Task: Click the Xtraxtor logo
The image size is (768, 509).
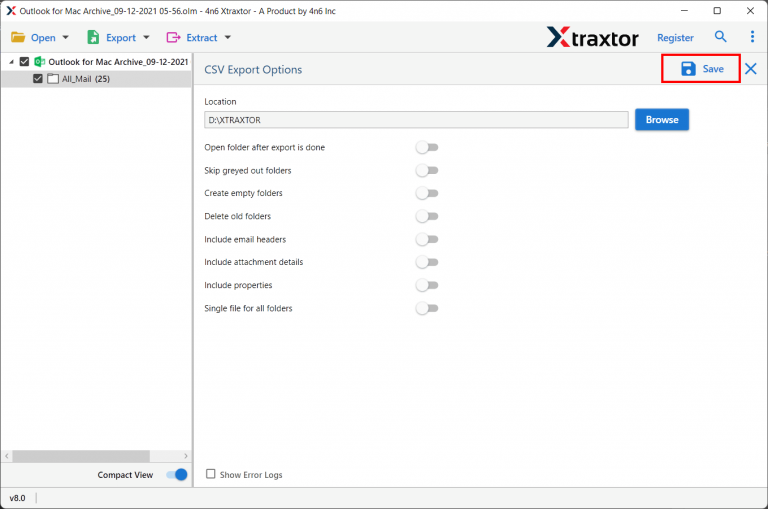Action: click(592, 37)
